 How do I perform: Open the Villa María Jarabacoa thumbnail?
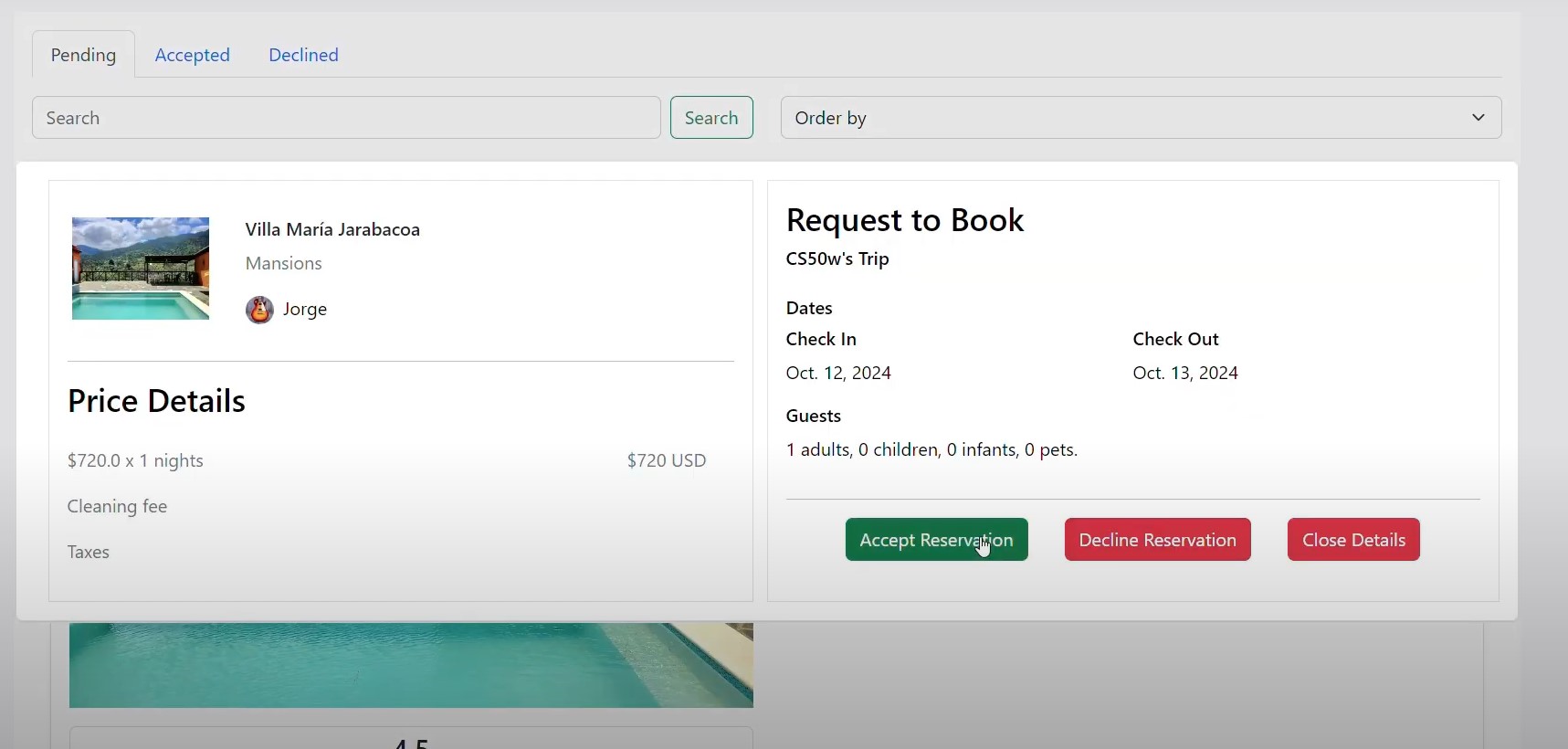point(141,269)
